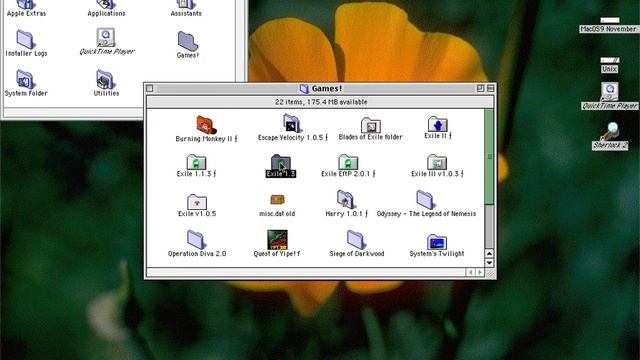The height and width of the screenshot is (360, 640).
Task: Close the Games! window with close box
Action: 150,89
